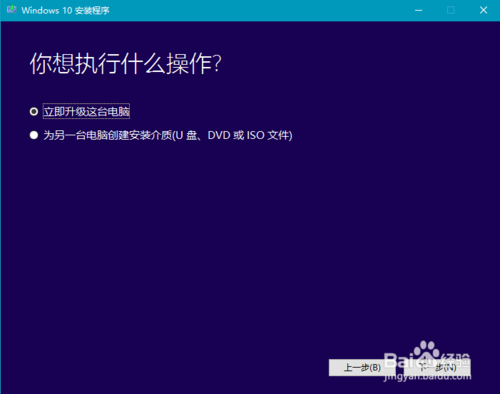Select the '立即升级这台电脑' radio button
Image resolution: width=500 pixels, height=394 pixels.
34,111
